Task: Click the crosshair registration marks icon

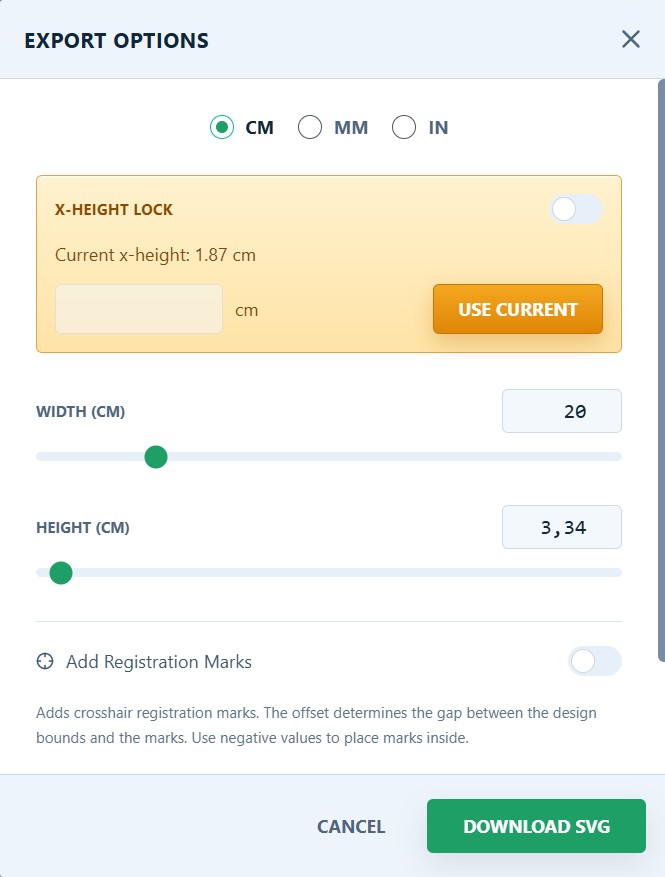Action: [45, 661]
